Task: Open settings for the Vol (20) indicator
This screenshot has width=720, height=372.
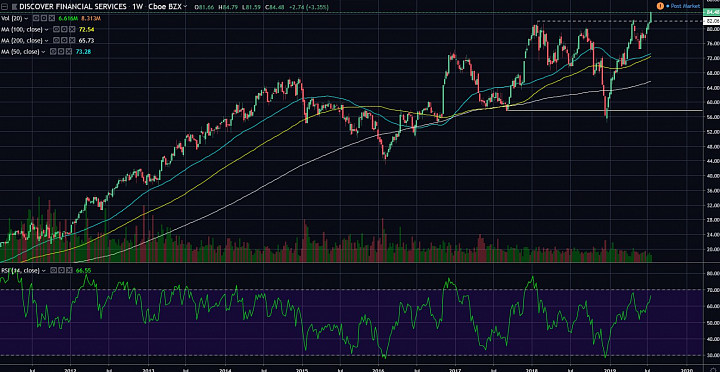Action: 44,18
